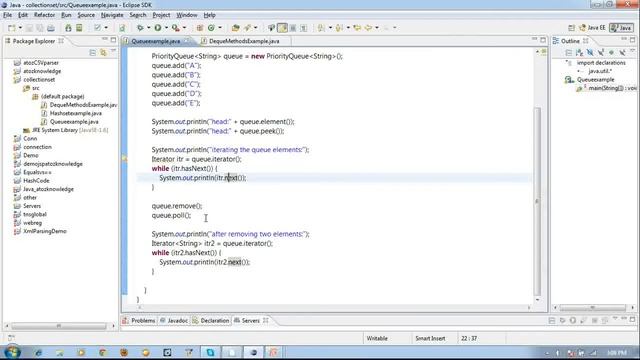The height and width of the screenshot is (360, 640).
Task: Open the File menu
Action: (x=7, y=15)
